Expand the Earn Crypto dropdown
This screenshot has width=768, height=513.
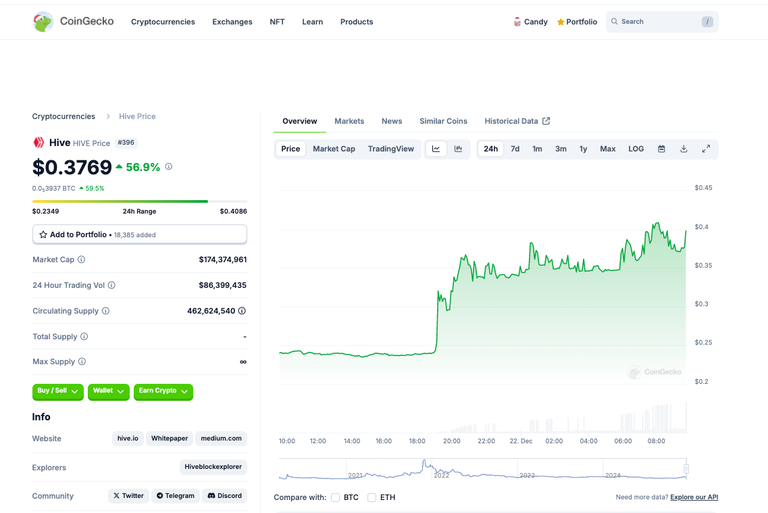[x=163, y=391]
